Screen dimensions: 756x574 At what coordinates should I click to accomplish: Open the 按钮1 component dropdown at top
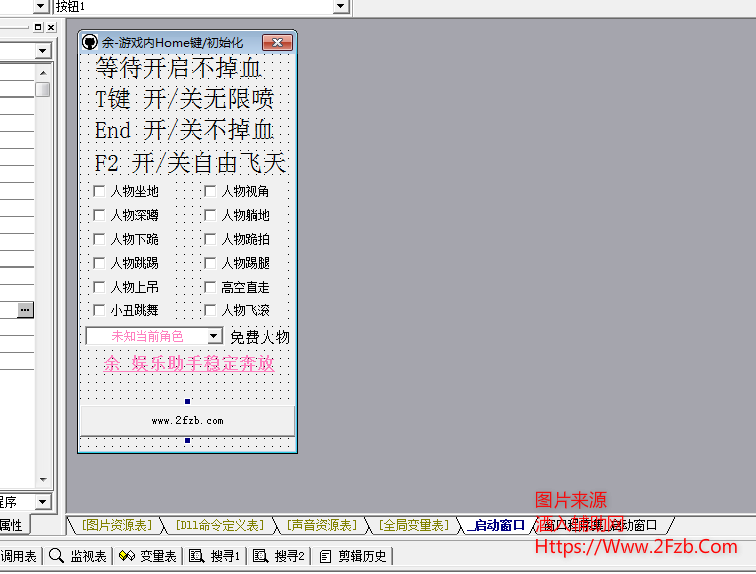pos(340,7)
